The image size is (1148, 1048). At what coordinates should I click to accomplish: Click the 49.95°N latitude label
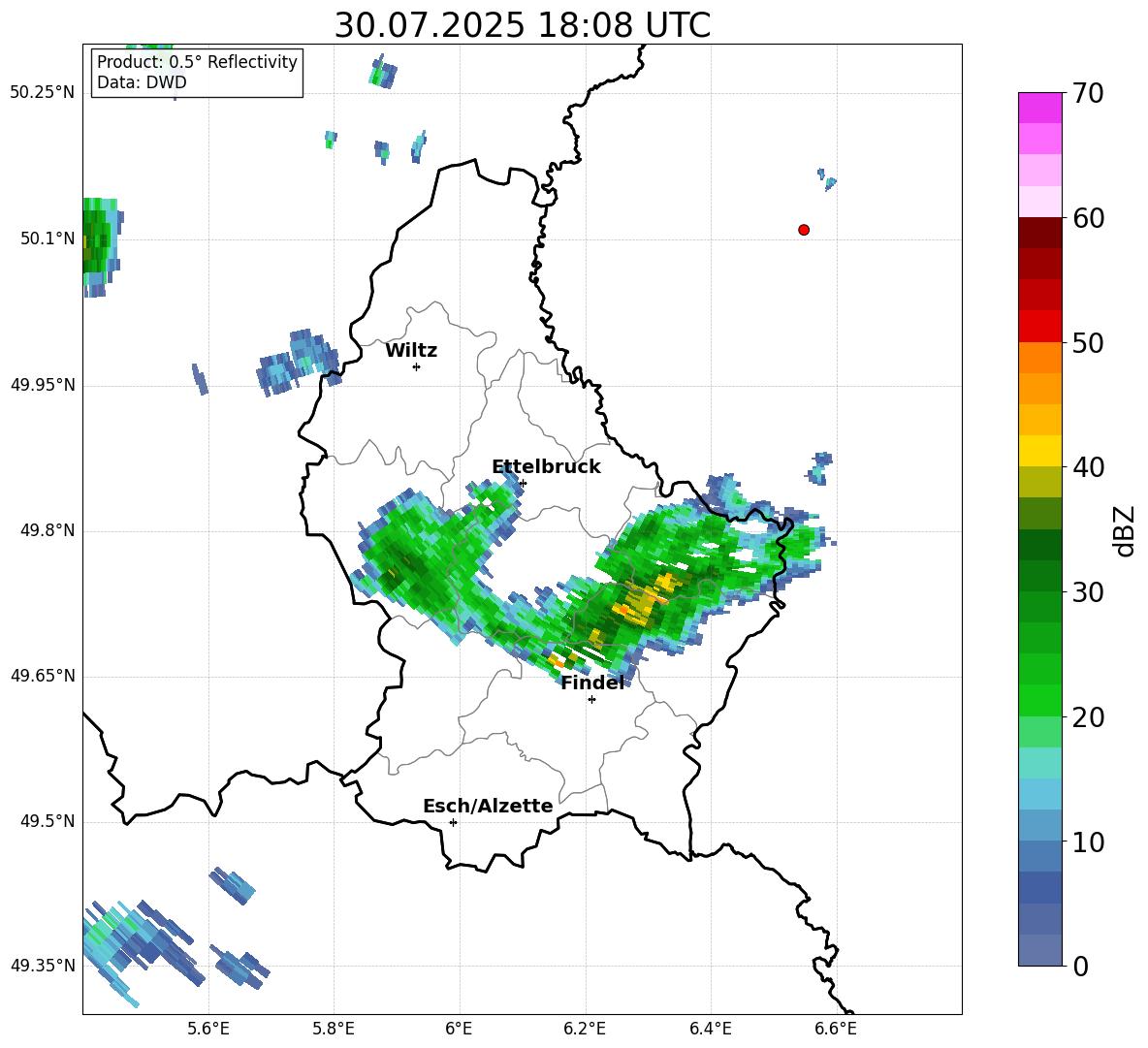pos(43,385)
